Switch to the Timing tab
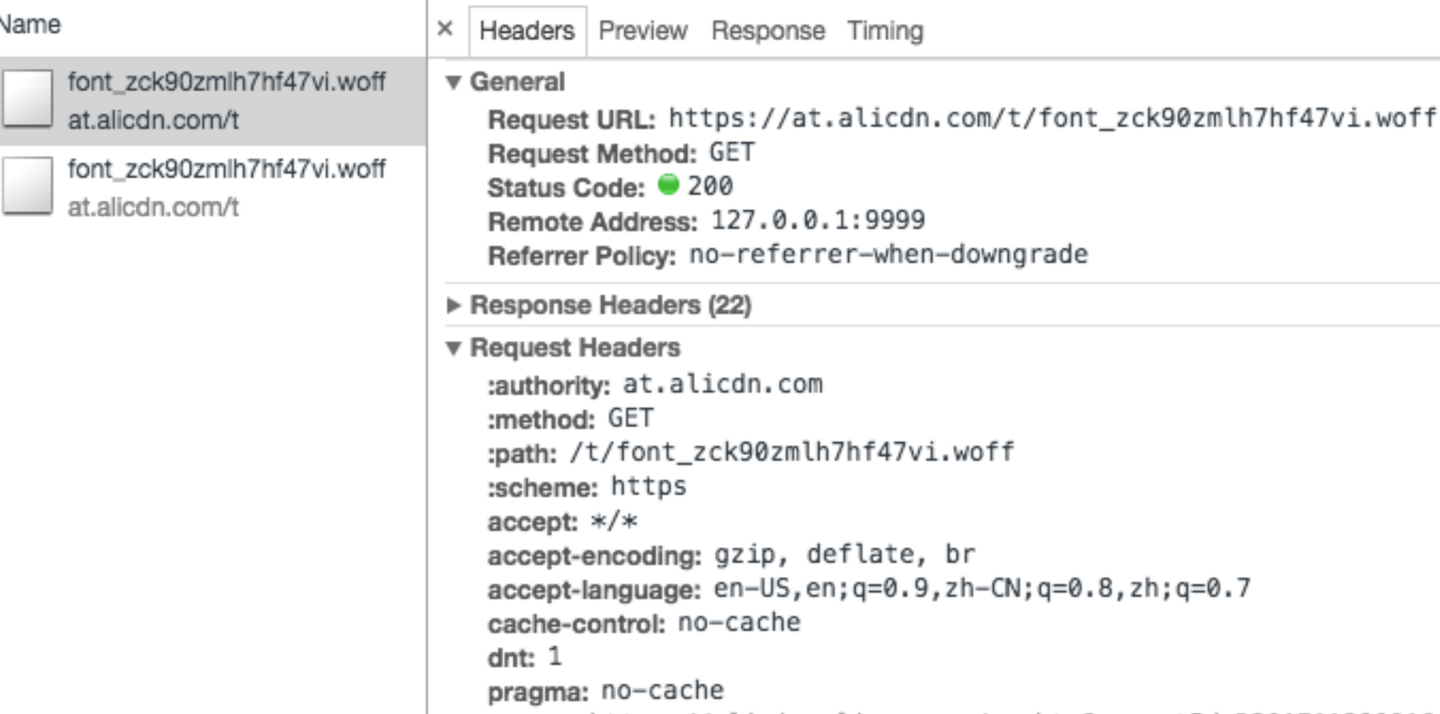Image resolution: width=1440 pixels, height=714 pixels. [885, 31]
